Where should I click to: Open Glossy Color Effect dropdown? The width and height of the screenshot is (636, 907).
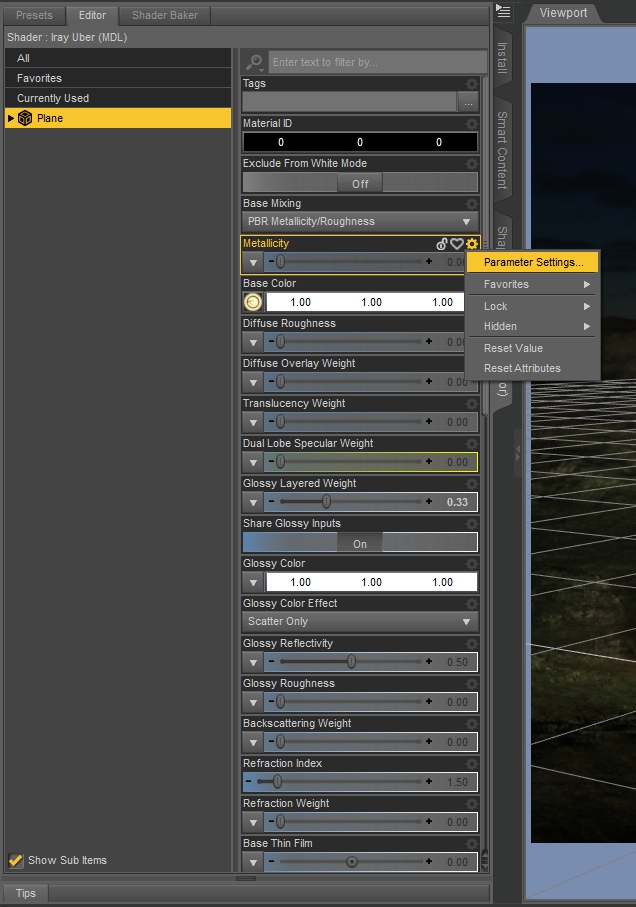point(360,621)
